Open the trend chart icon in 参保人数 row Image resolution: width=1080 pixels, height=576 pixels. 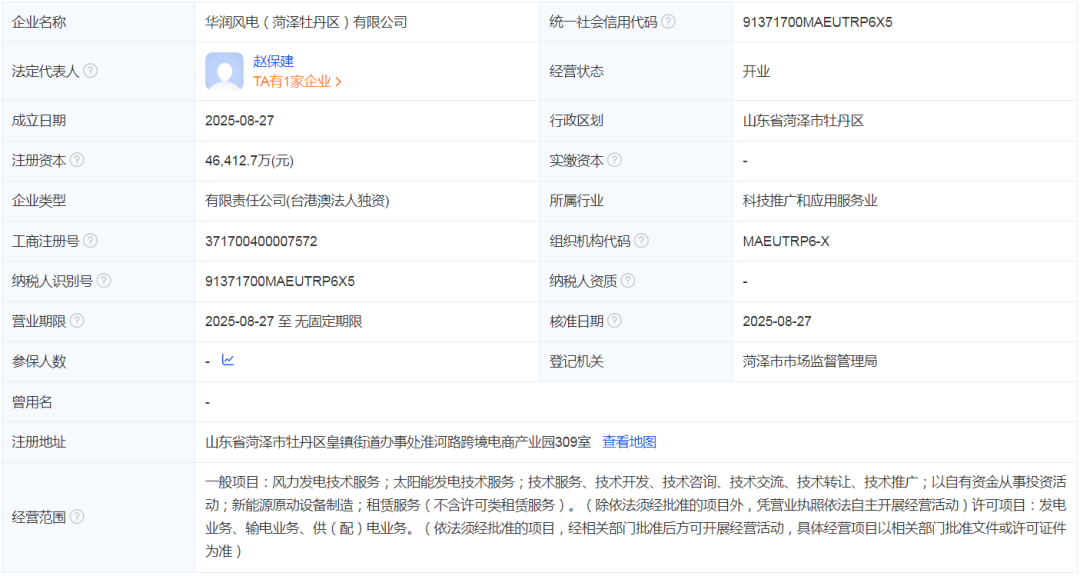[x=228, y=360]
